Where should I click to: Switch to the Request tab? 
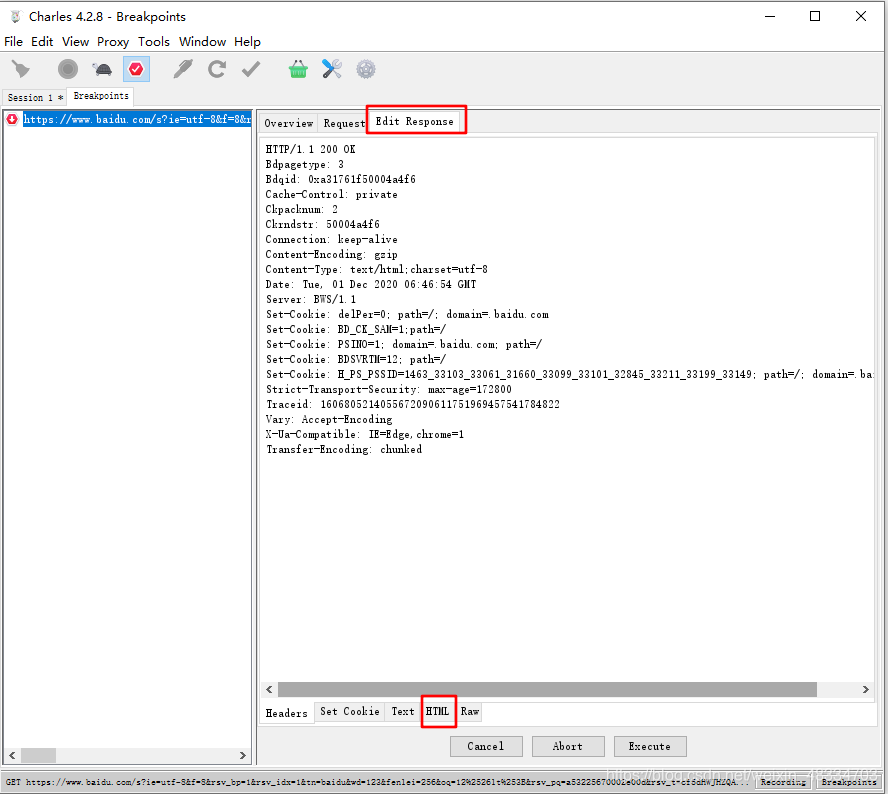point(344,123)
